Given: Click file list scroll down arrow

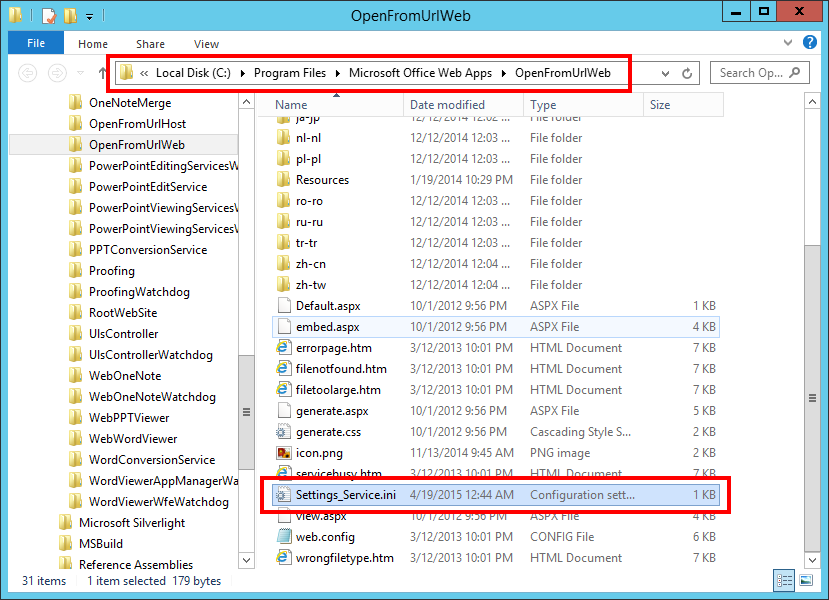Looking at the screenshot, I should click(x=812, y=559).
